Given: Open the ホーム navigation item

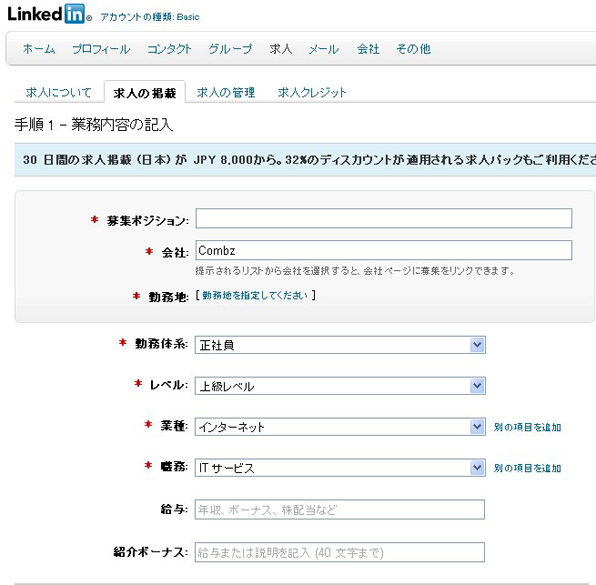Looking at the screenshot, I should click(39, 49).
